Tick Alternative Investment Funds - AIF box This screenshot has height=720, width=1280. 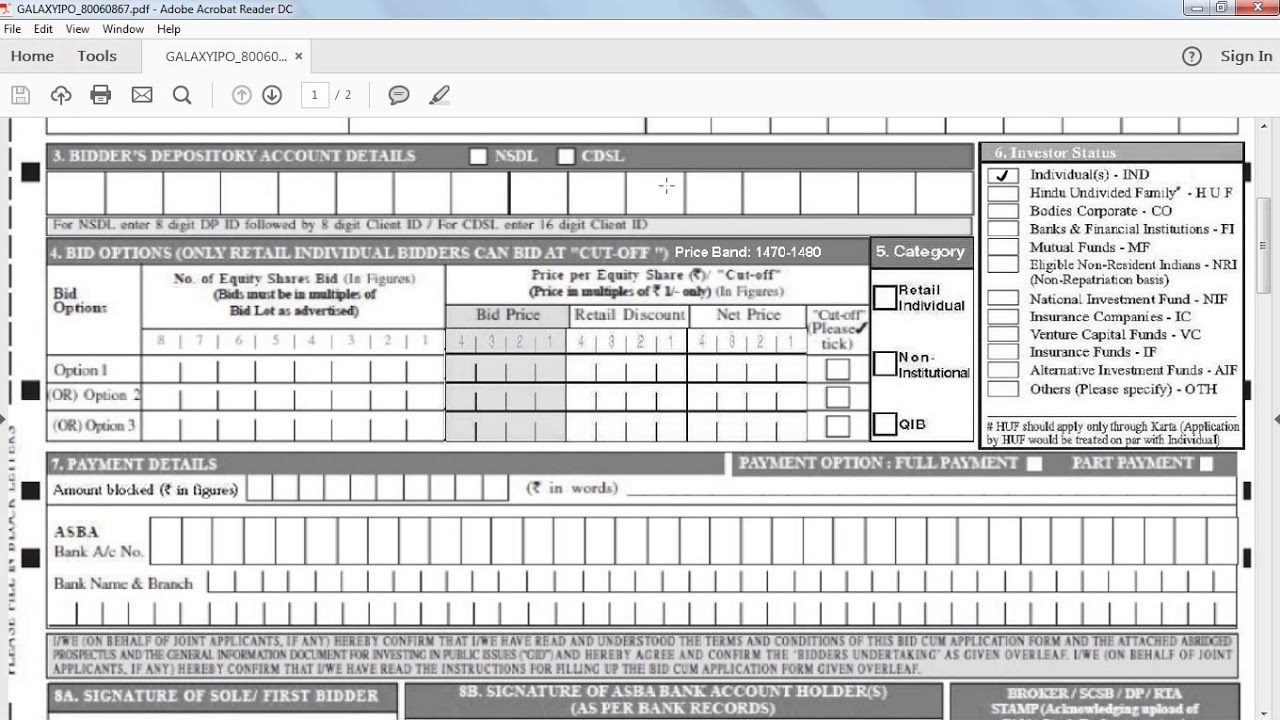pos(1003,371)
